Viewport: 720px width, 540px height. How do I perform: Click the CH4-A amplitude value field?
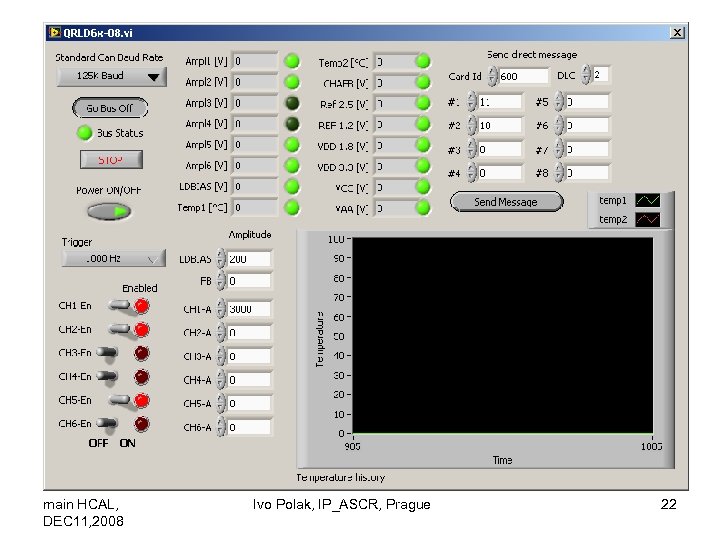tap(249, 380)
